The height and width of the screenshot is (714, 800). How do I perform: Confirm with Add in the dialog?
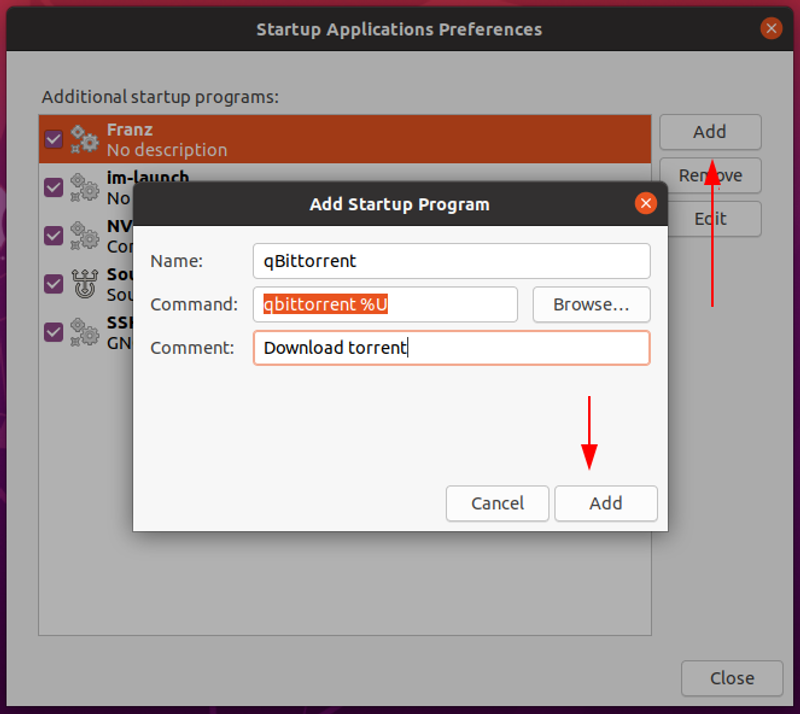(x=606, y=503)
